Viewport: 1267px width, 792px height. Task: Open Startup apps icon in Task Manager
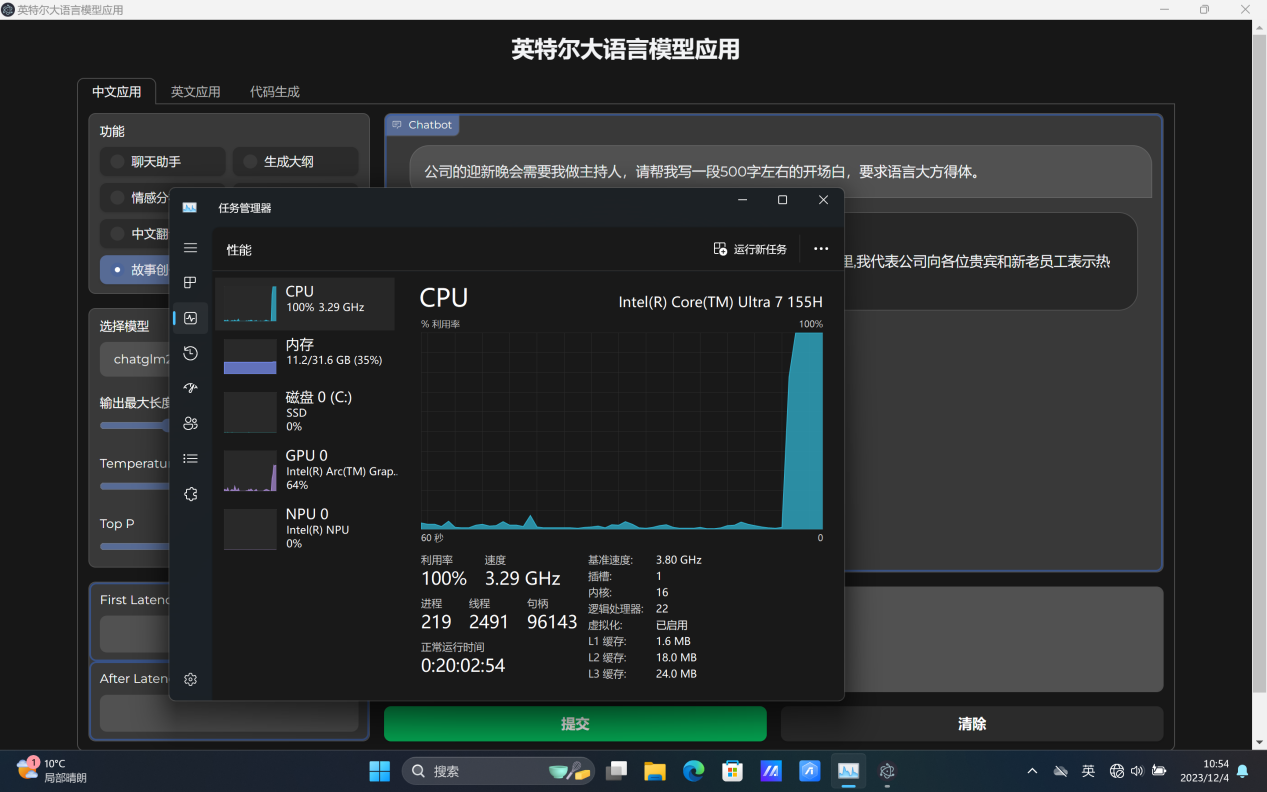[190, 388]
